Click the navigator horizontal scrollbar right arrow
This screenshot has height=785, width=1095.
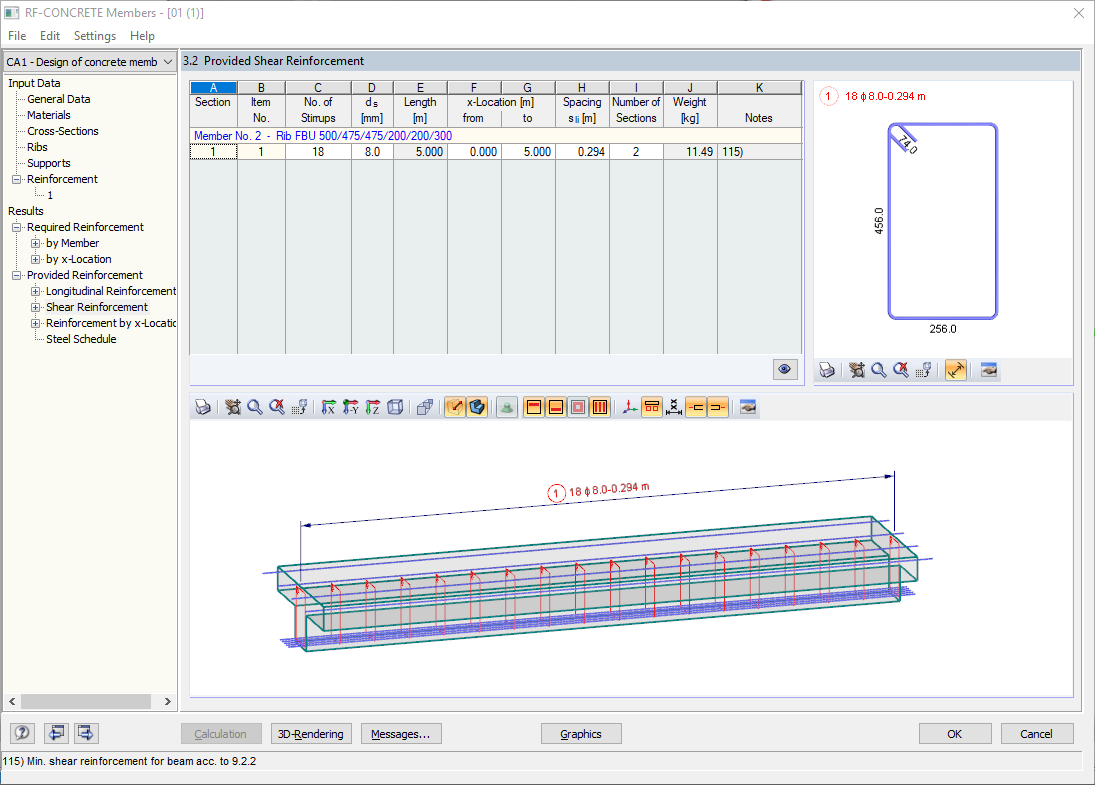pyautogui.click(x=168, y=701)
